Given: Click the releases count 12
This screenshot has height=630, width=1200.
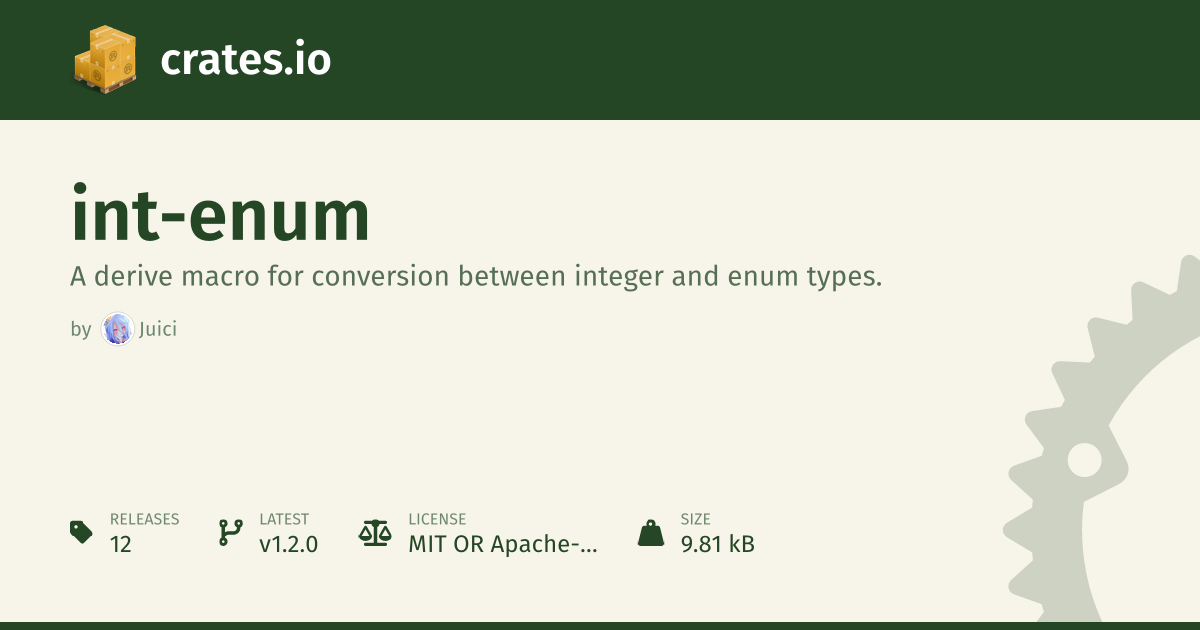Looking at the screenshot, I should pyautogui.click(x=121, y=545).
